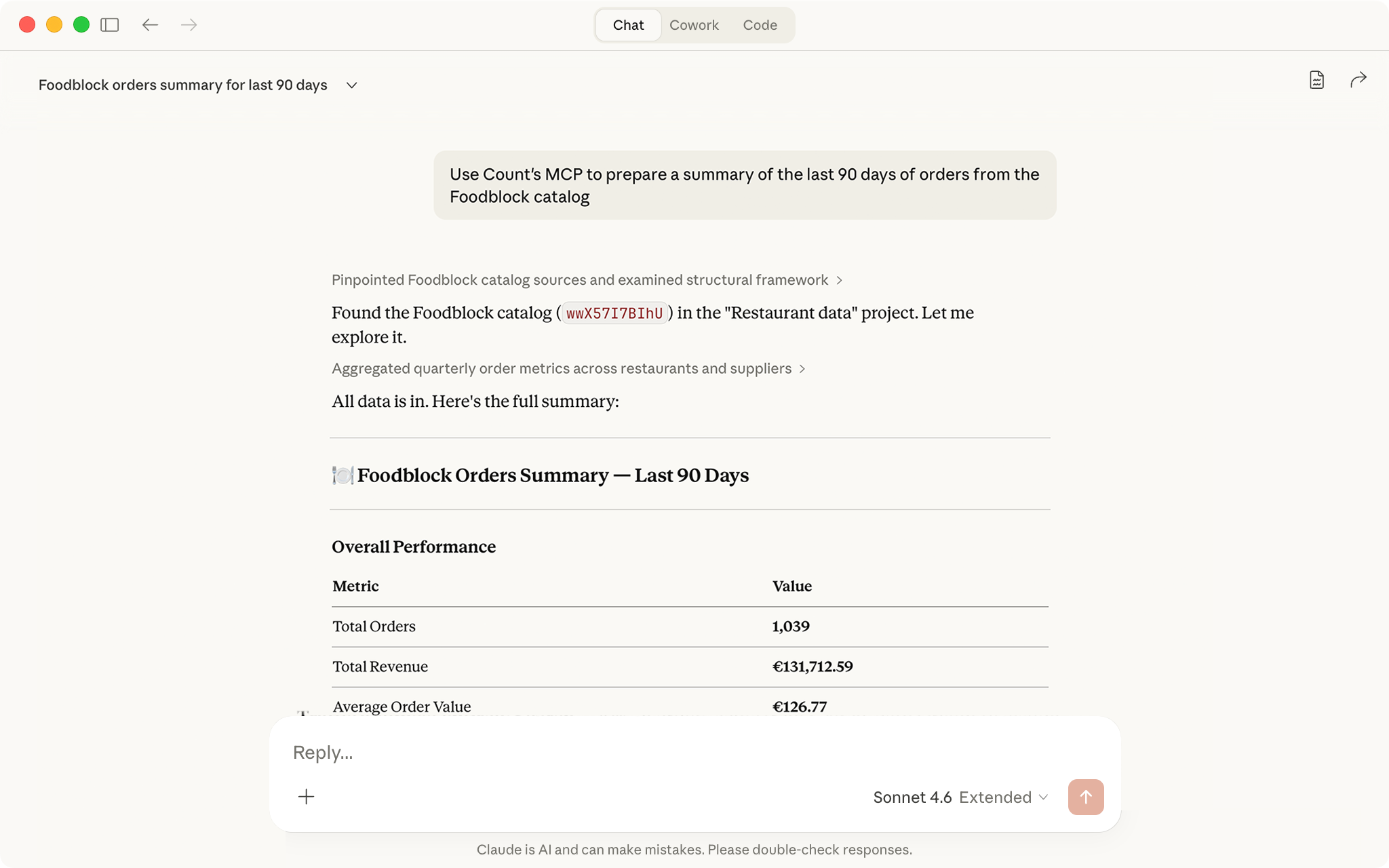The height and width of the screenshot is (868, 1389).
Task: Open the Extended thinking mode dropdown
Action: (x=1002, y=797)
